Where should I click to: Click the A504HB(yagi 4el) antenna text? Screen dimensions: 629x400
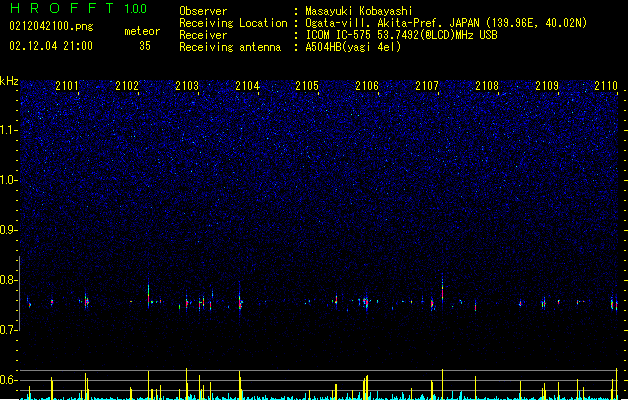pyautogui.click(x=353, y=47)
